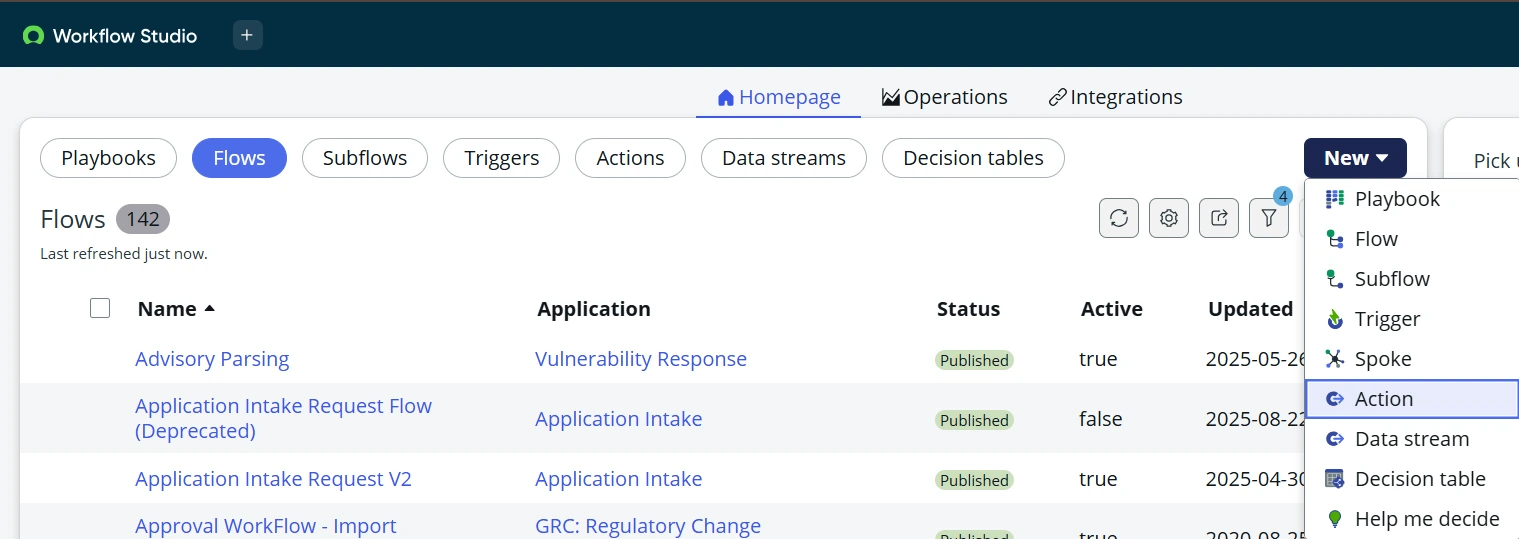This screenshot has width=1519, height=539.
Task: Choose Data stream from the New menu
Action: (x=1412, y=439)
